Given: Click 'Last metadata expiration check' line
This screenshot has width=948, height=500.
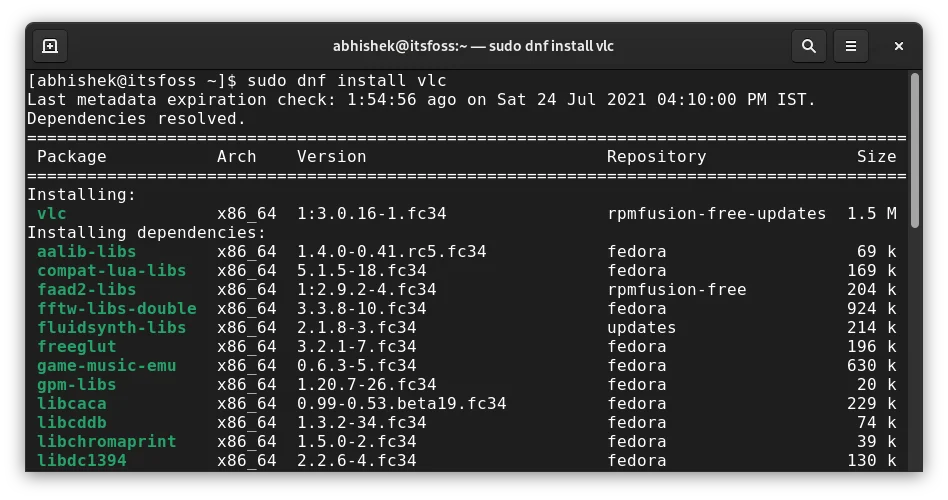Looking at the screenshot, I should click(421, 100).
